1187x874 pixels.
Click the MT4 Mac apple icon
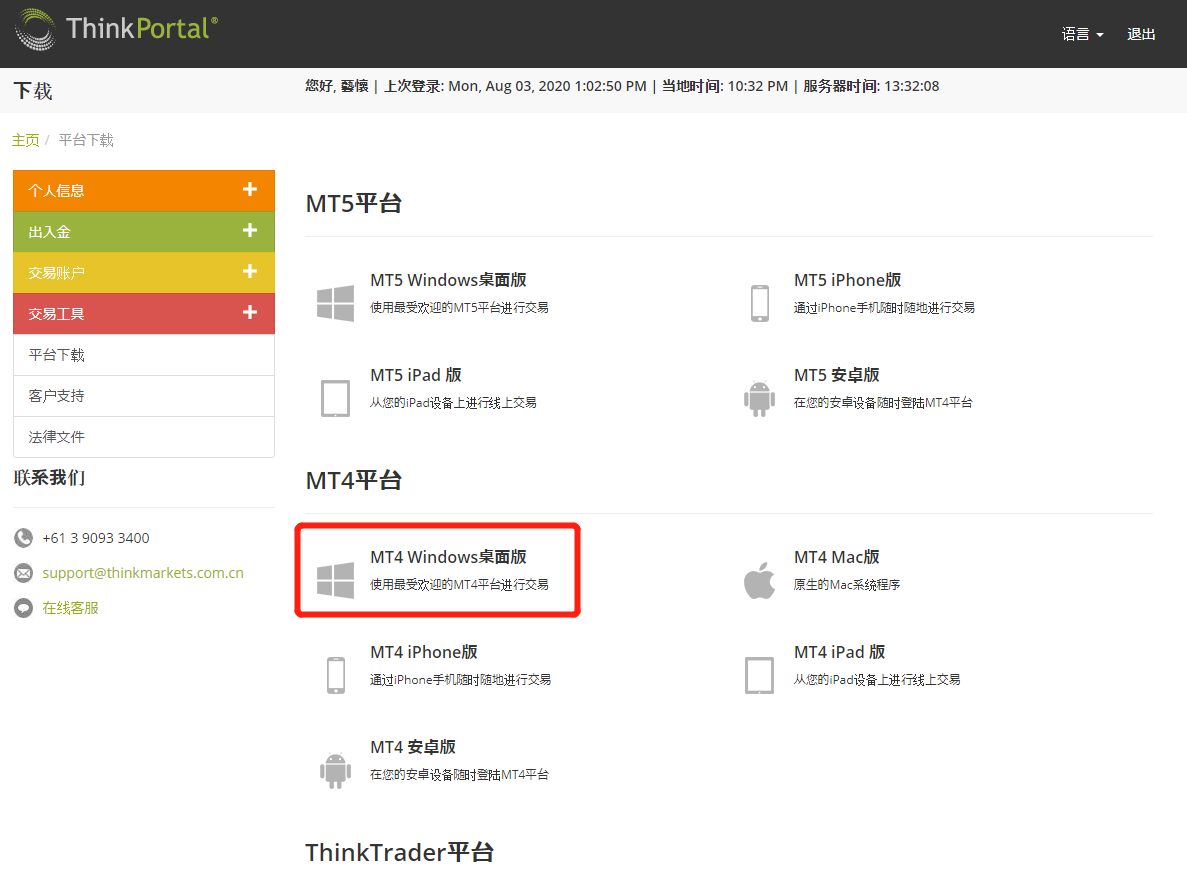coord(759,580)
